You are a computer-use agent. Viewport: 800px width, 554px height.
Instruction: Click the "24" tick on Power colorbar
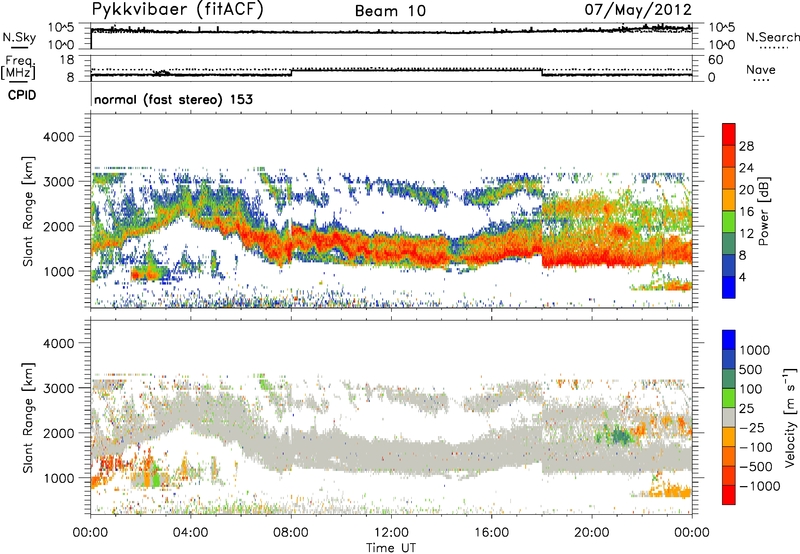[x=746, y=168]
